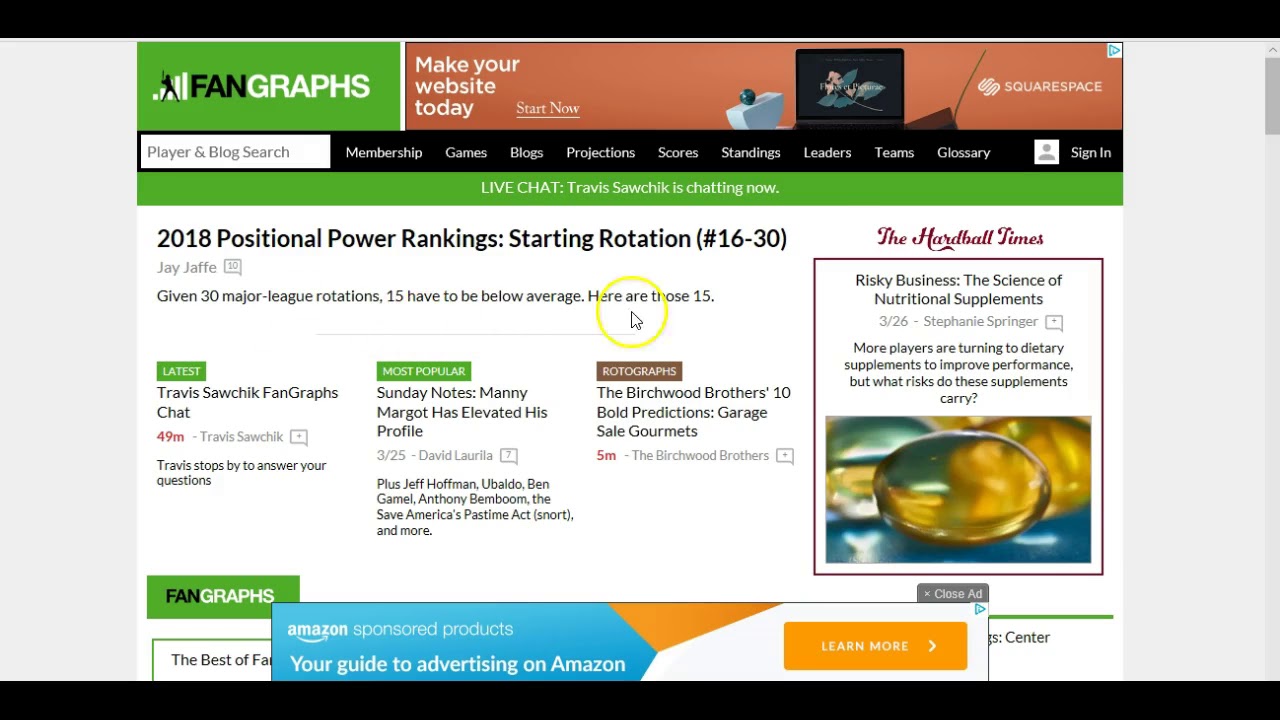This screenshot has width=1280, height=720.
Task: Focus the Player & Blog Search field
Action: 235,152
